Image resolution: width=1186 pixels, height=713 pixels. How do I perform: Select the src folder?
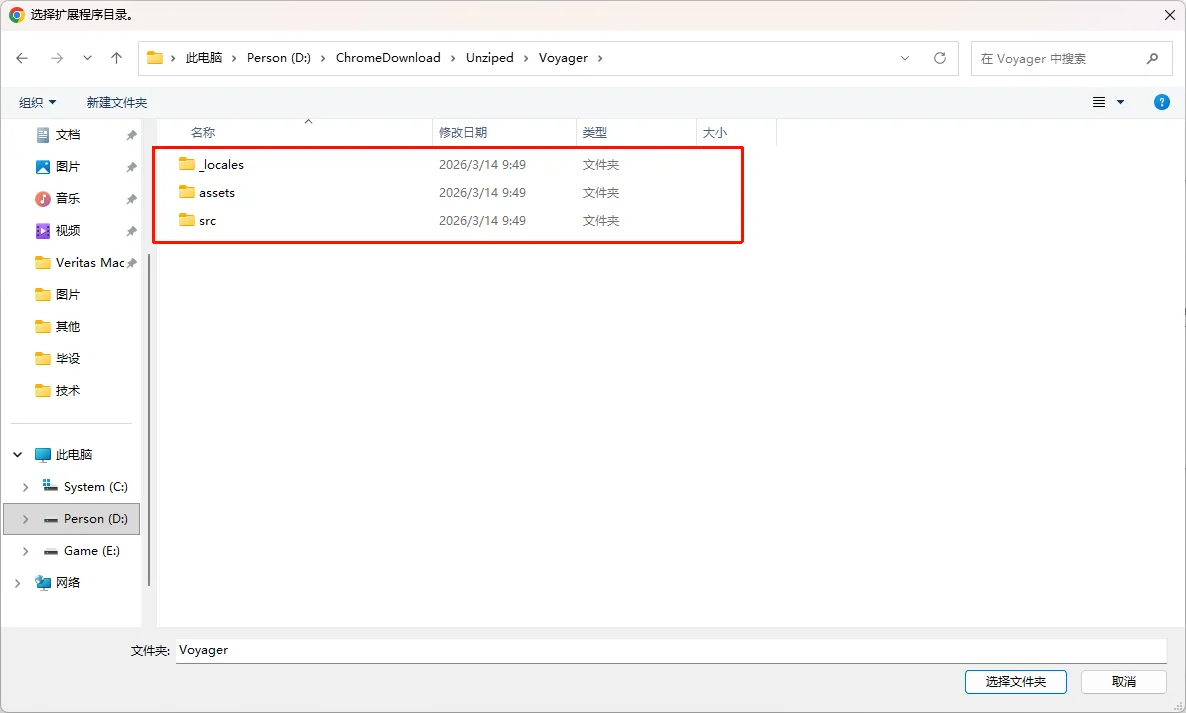click(x=207, y=220)
